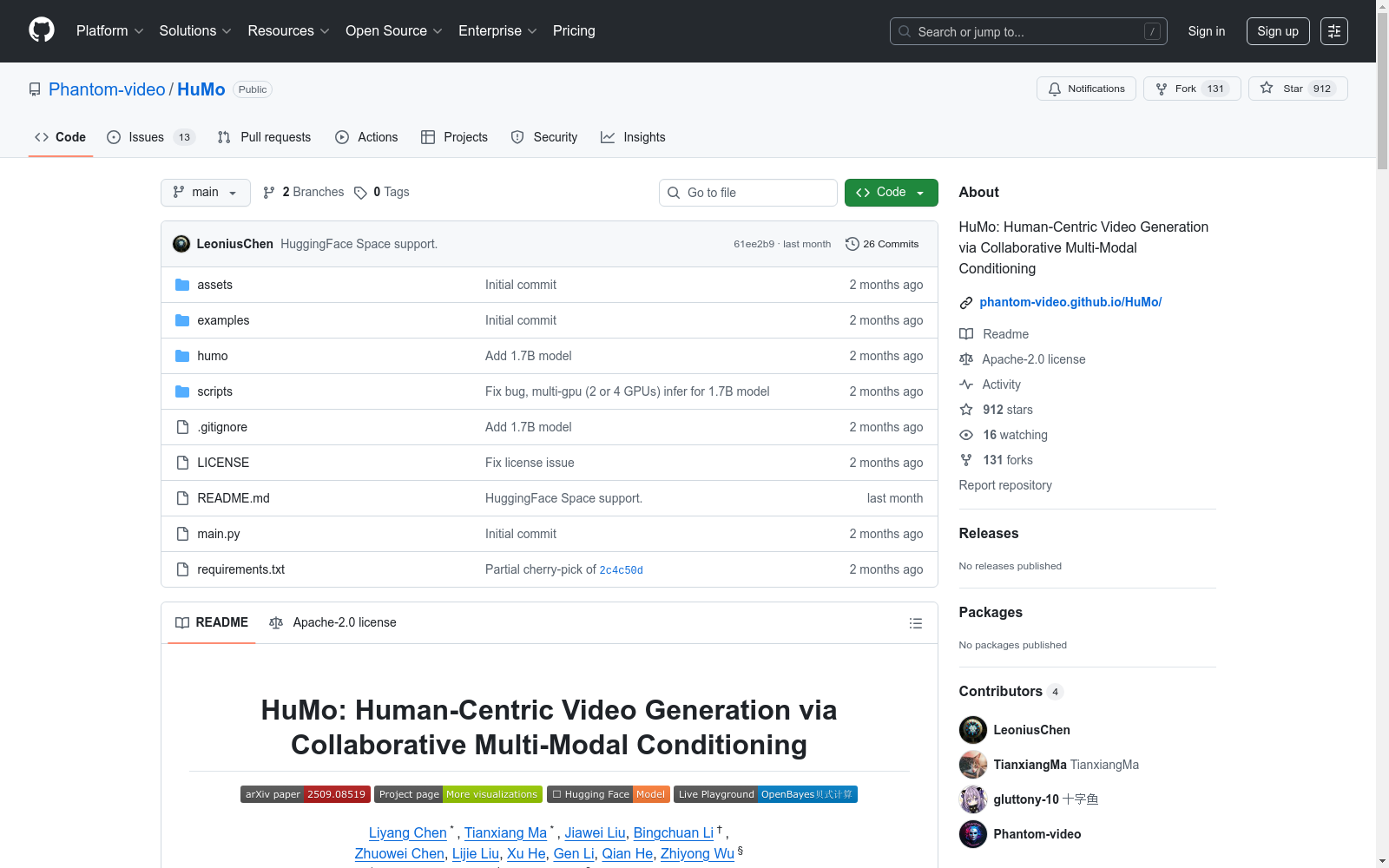
Task: Switch to the Issues tab
Action: (151, 137)
